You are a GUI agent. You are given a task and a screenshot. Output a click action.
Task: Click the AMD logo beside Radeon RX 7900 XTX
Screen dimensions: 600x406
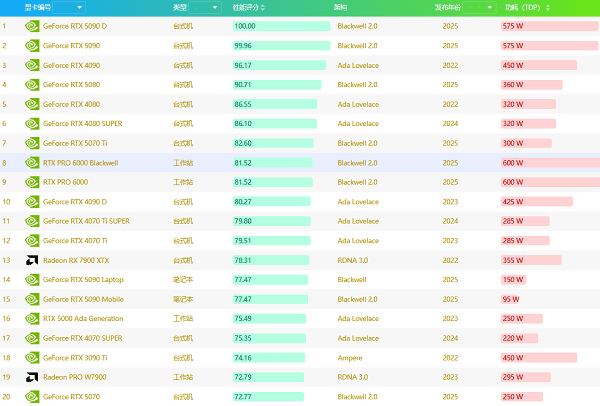pos(32,260)
